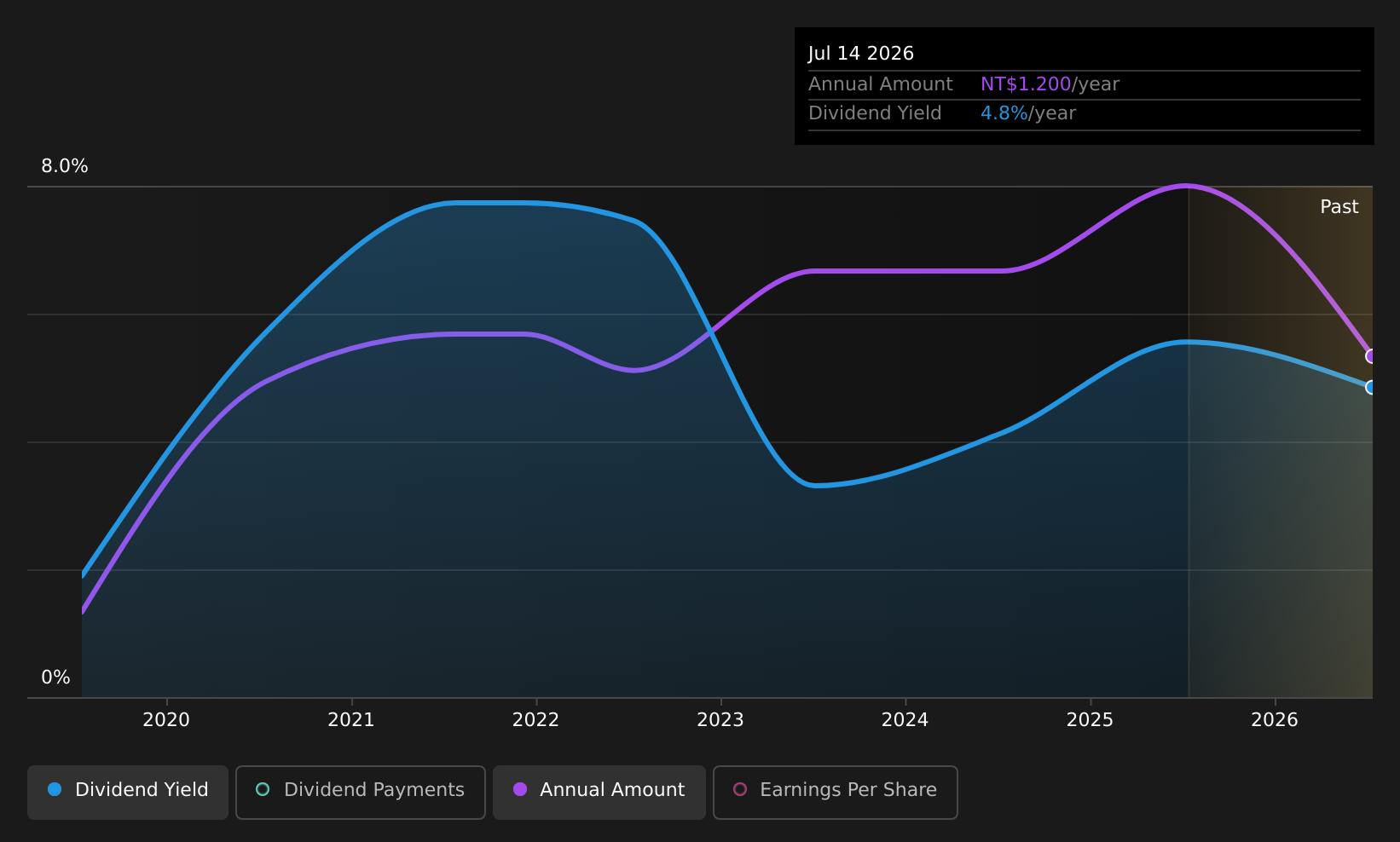
Task: Click the 2022 x-axis label
Action: pyautogui.click(x=535, y=720)
